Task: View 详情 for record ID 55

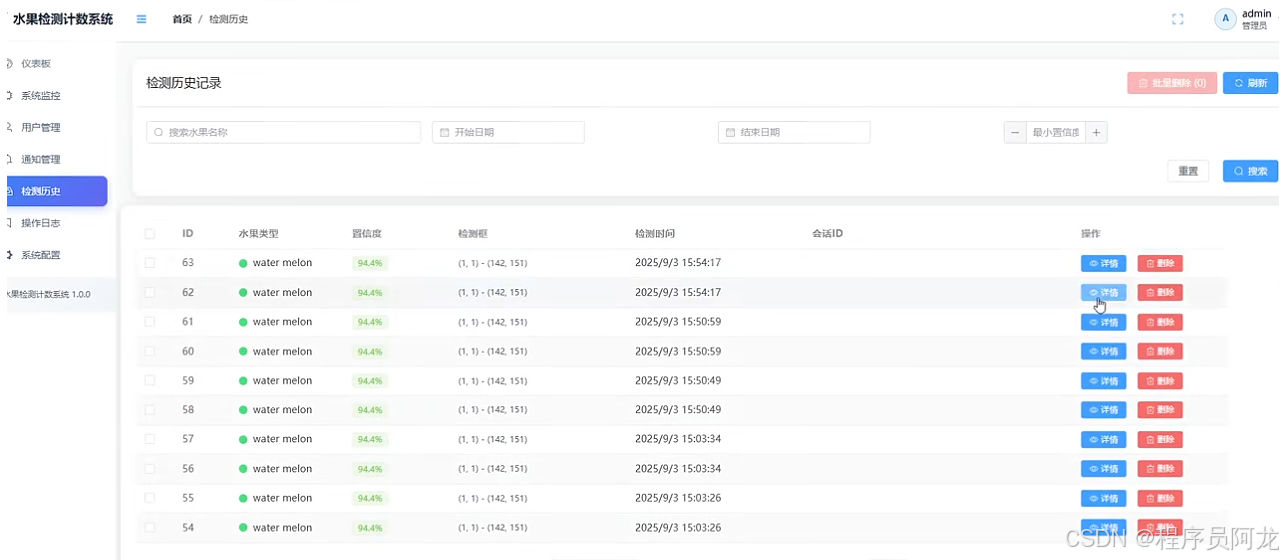Action: (x=1103, y=498)
